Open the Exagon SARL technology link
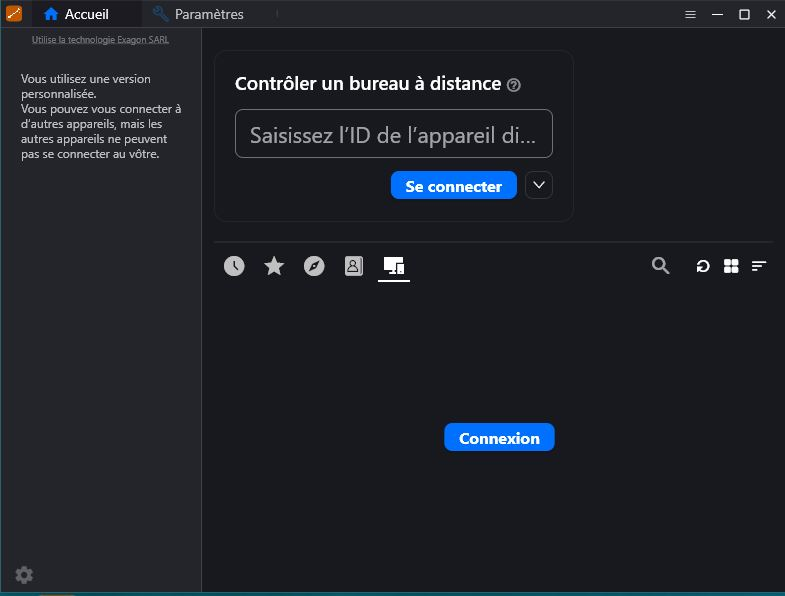Image resolution: width=785 pixels, height=596 pixels. click(x=100, y=40)
